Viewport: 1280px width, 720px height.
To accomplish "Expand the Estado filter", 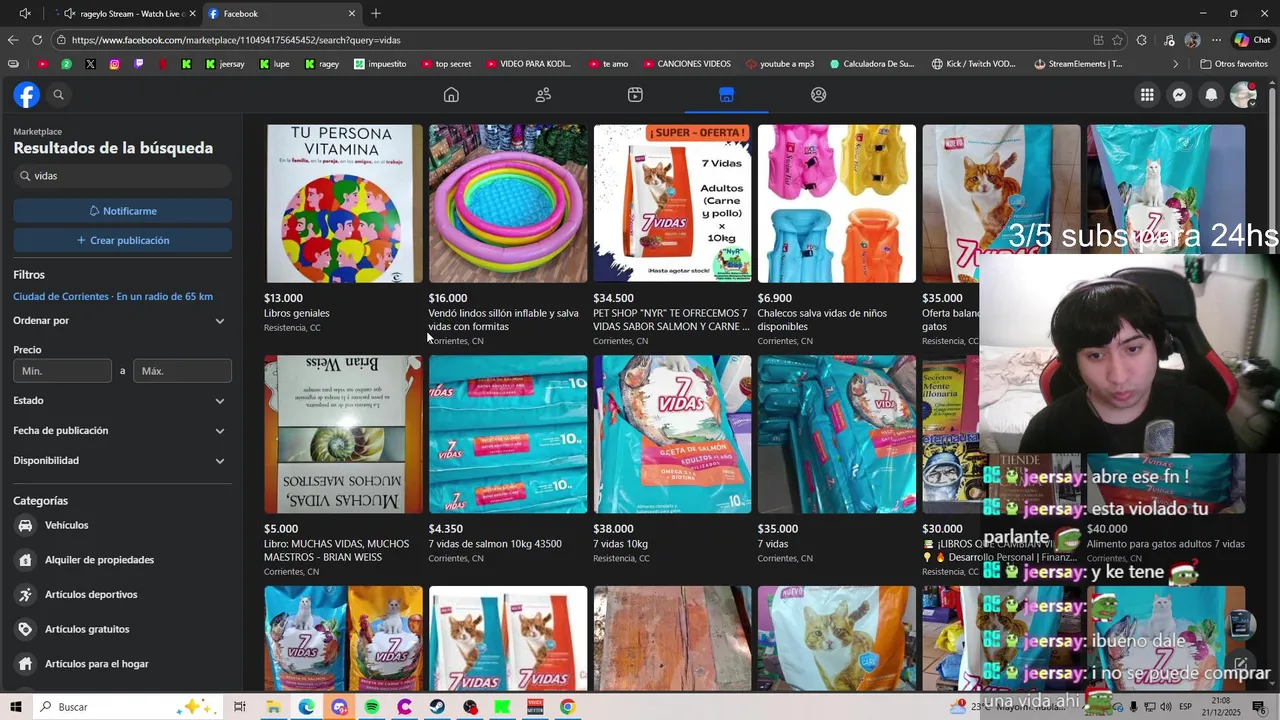I will [x=122, y=401].
